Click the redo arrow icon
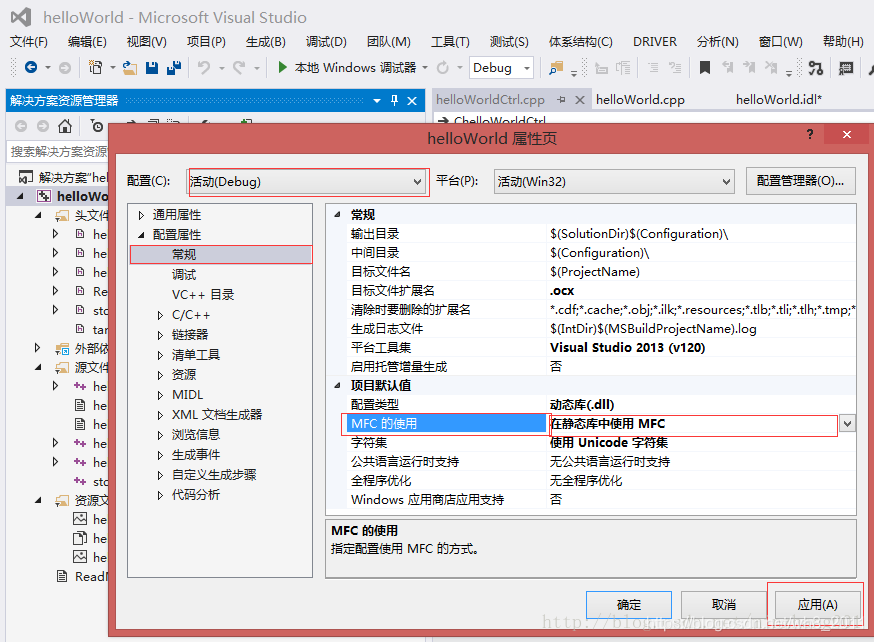Viewport: 874px width, 642px height. pyautogui.click(x=239, y=67)
